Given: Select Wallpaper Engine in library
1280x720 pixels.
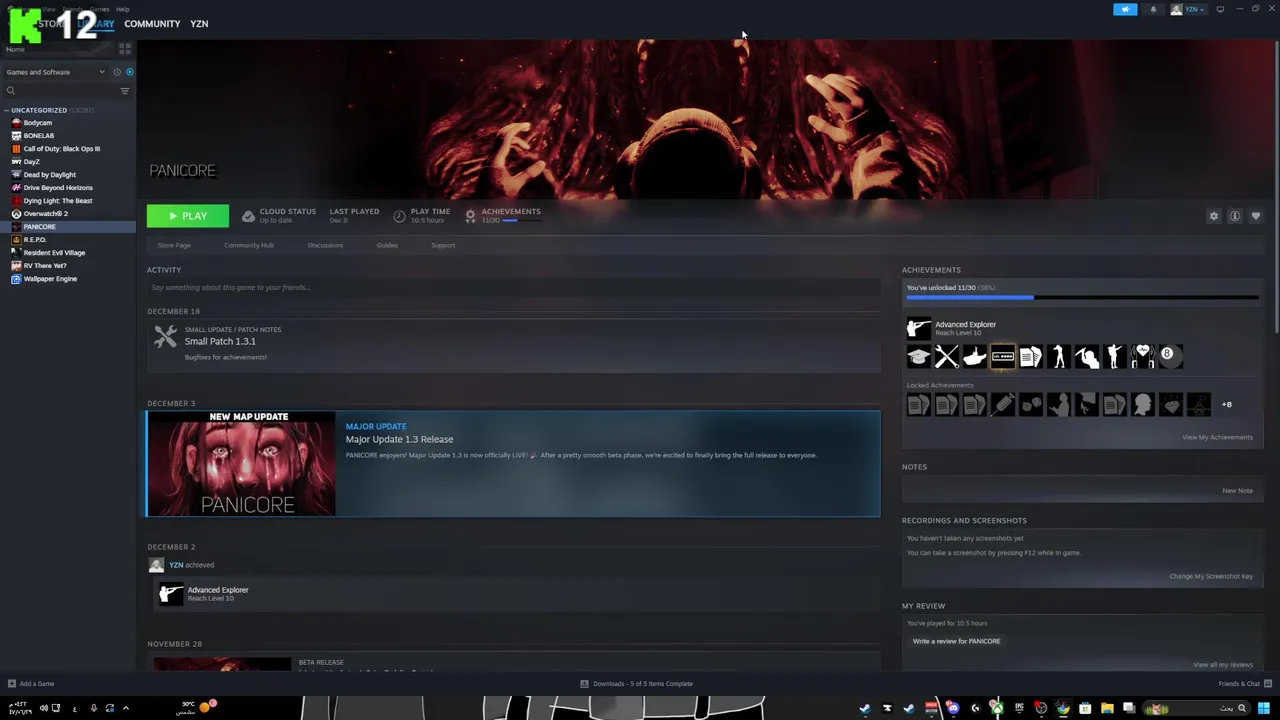Looking at the screenshot, I should click(x=50, y=279).
